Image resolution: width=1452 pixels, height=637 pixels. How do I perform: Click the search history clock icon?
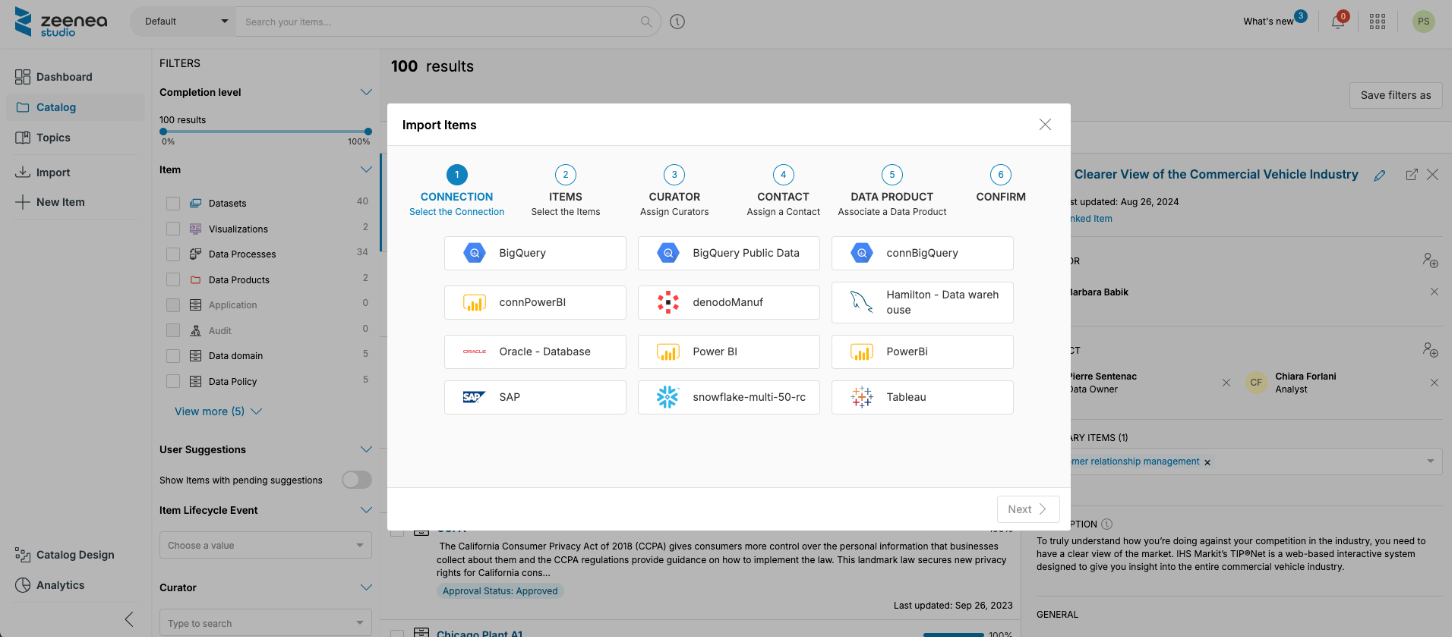(677, 21)
